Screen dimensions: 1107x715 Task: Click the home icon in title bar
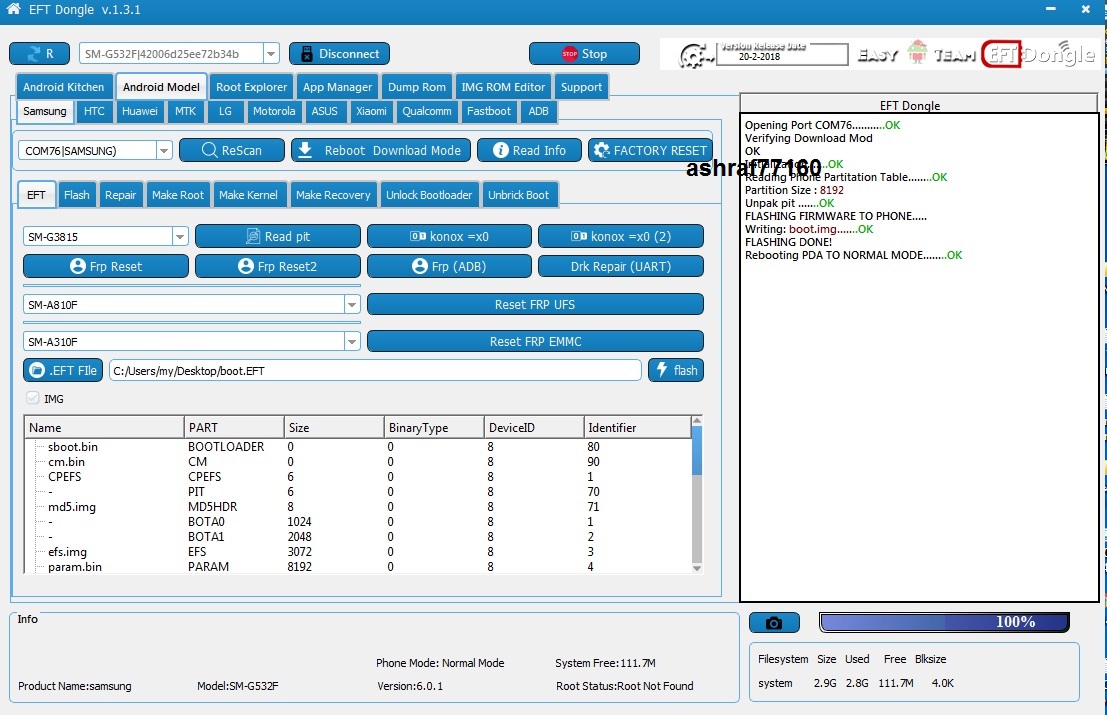(13, 9)
